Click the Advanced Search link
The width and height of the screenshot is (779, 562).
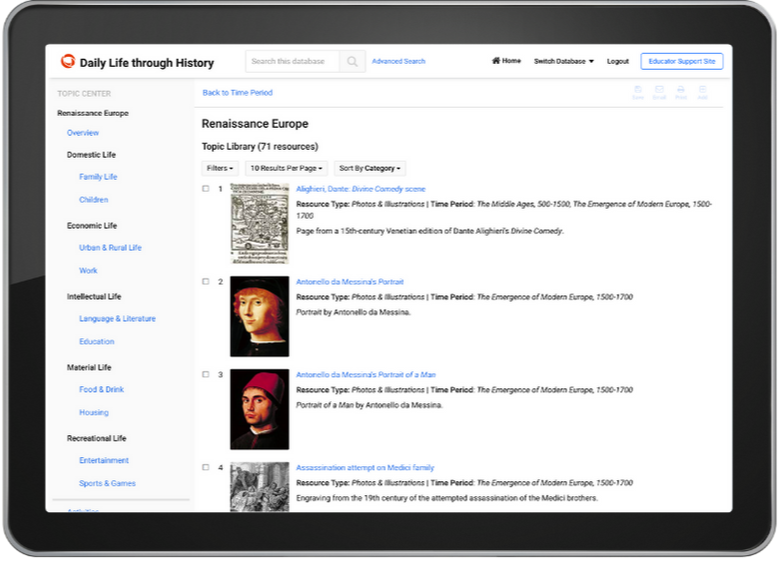point(398,61)
